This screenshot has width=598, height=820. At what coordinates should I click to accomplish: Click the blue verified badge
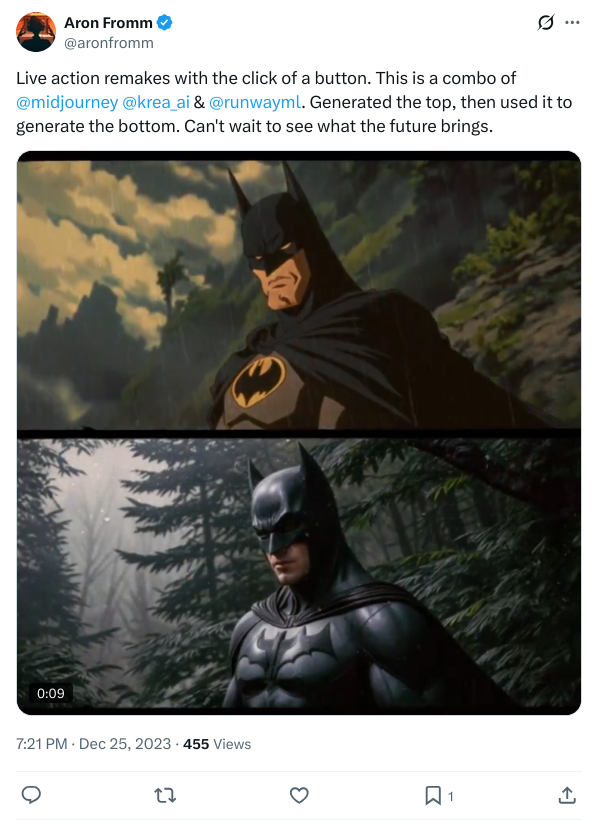165,22
